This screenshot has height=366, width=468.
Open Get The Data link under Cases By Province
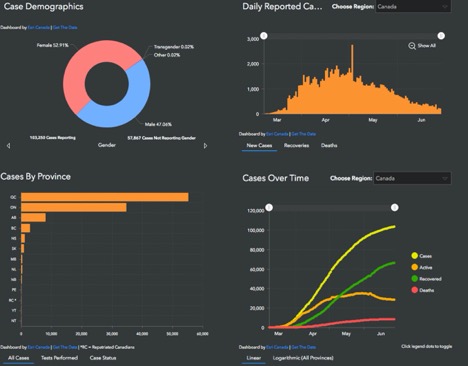65,347
